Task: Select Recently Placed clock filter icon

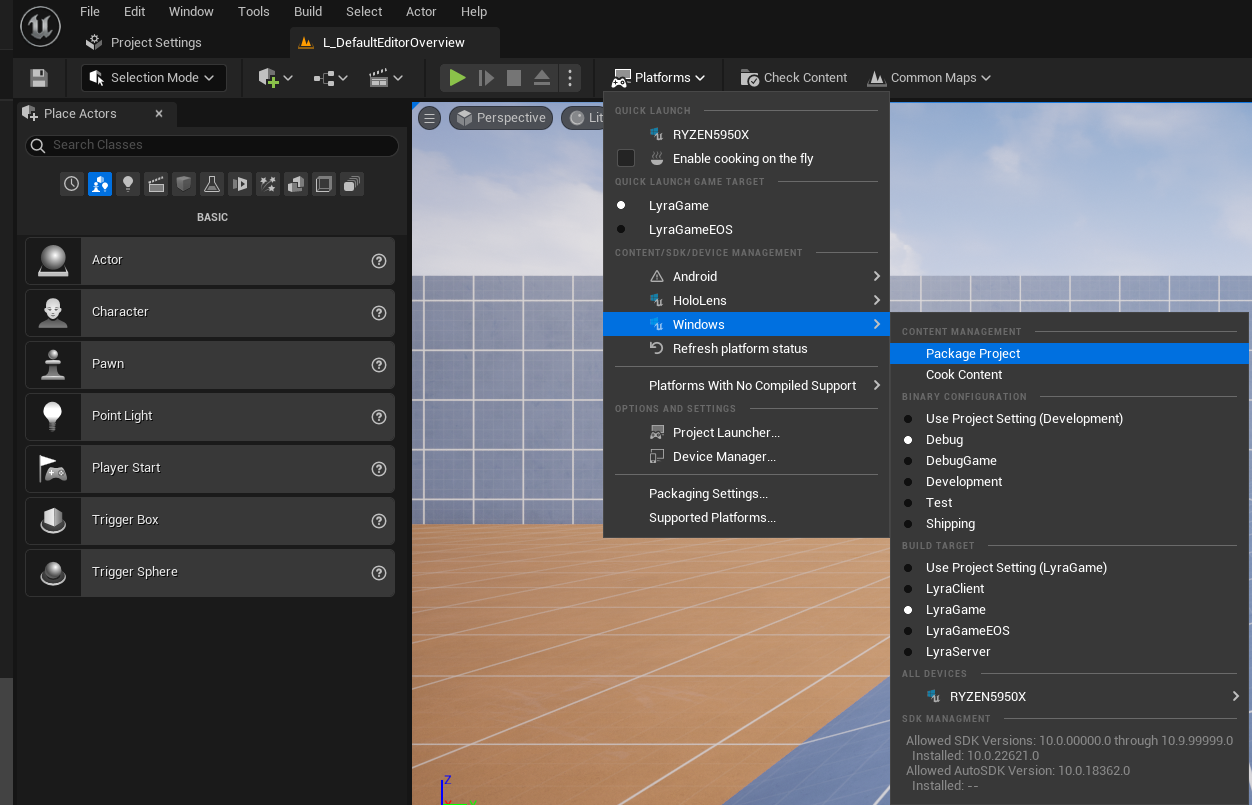Action: 71,184
